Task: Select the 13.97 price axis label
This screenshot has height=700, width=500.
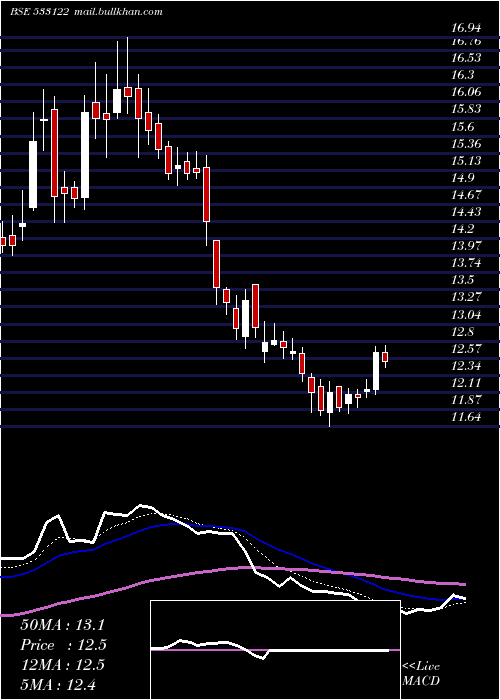Action: click(x=466, y=246)
